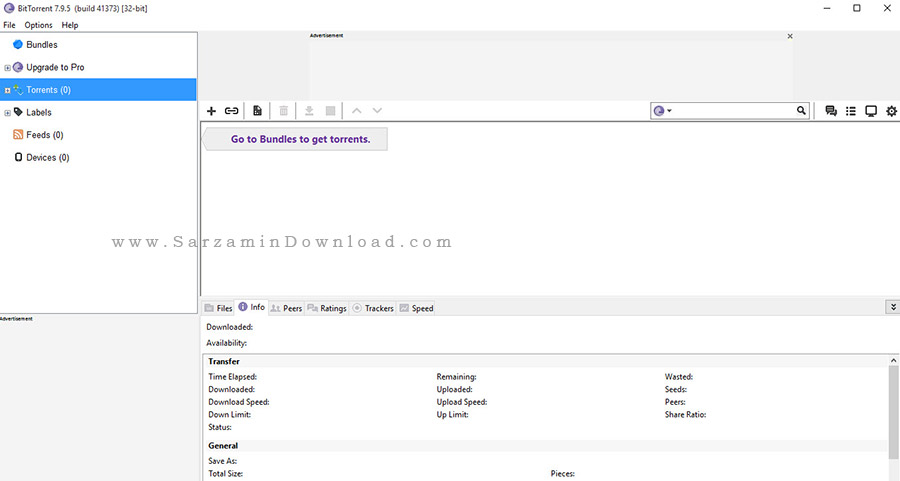Open the File menu

point(9,25)
